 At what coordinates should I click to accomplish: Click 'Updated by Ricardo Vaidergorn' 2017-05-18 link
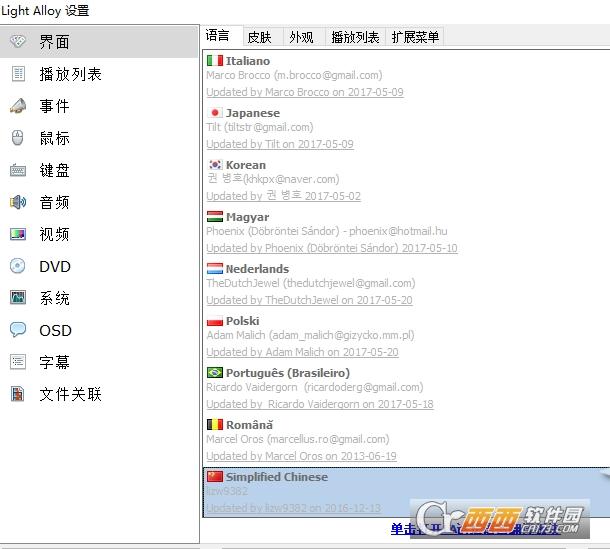320,404
